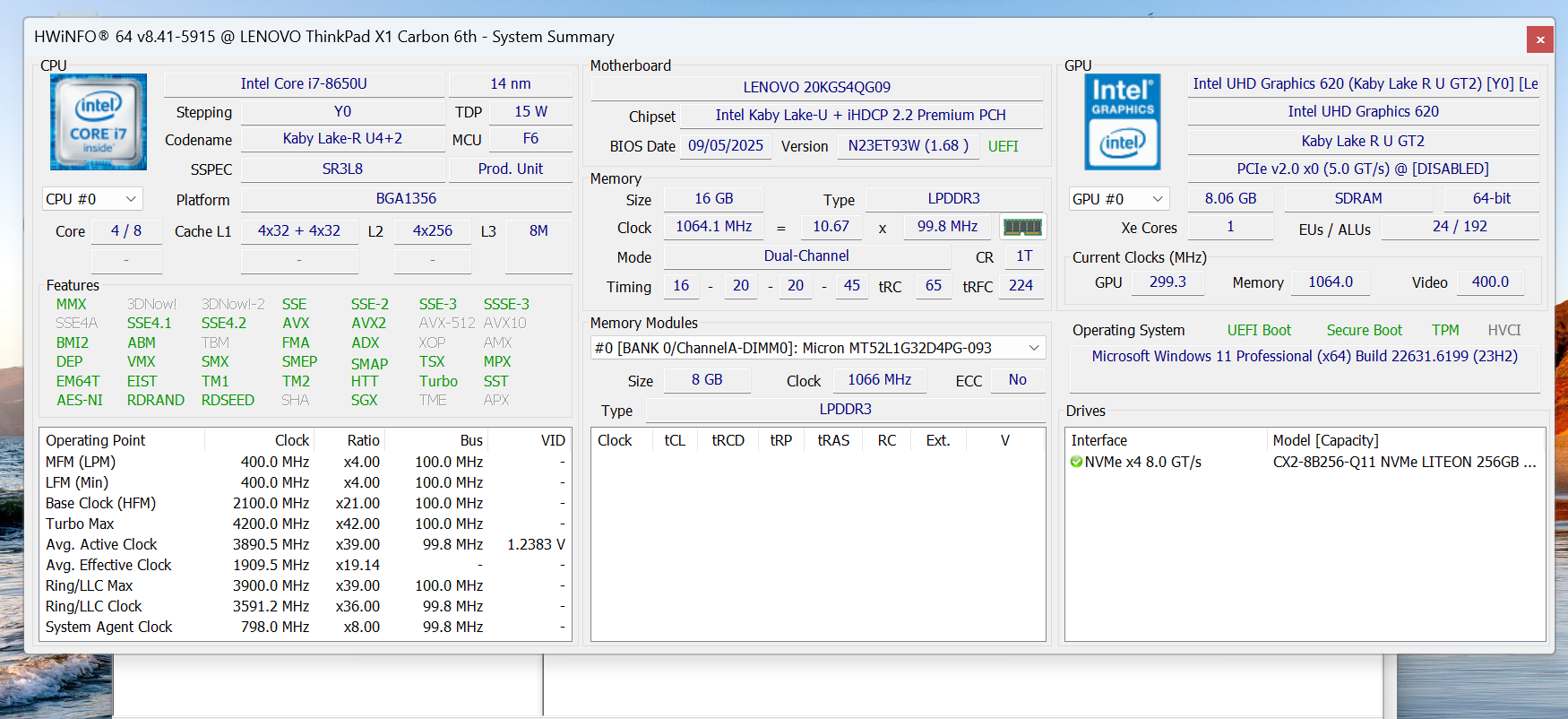This screenshot has height=719, width=1568.
Task: Click the Secure Boot status label
Action: 1365,331
